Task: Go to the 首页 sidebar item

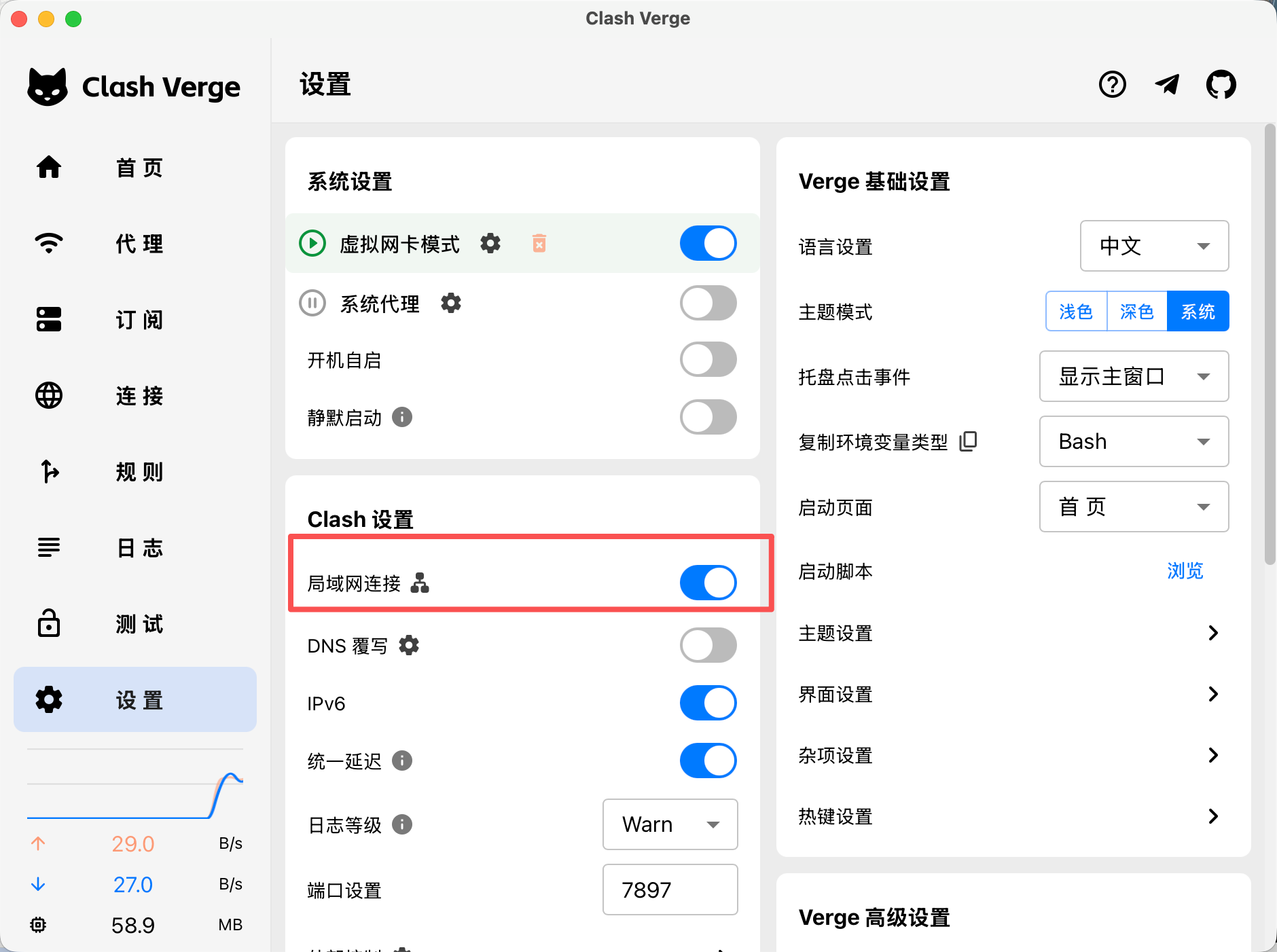Action: [135, 167]
